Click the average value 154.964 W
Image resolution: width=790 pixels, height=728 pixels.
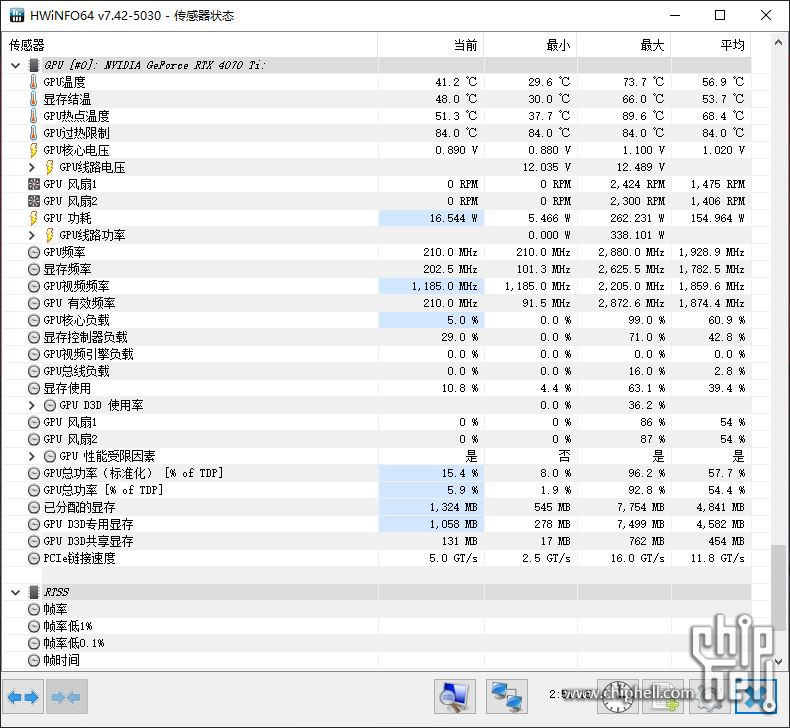(x=717, y=218)
